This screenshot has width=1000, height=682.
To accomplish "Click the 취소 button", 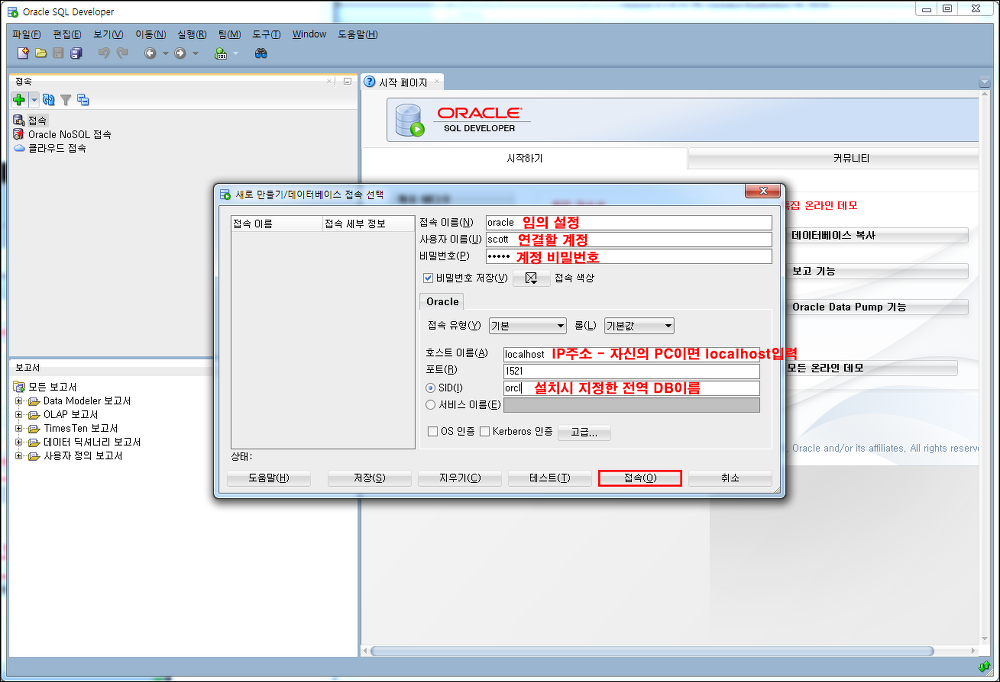I will [x=730, y=478].
